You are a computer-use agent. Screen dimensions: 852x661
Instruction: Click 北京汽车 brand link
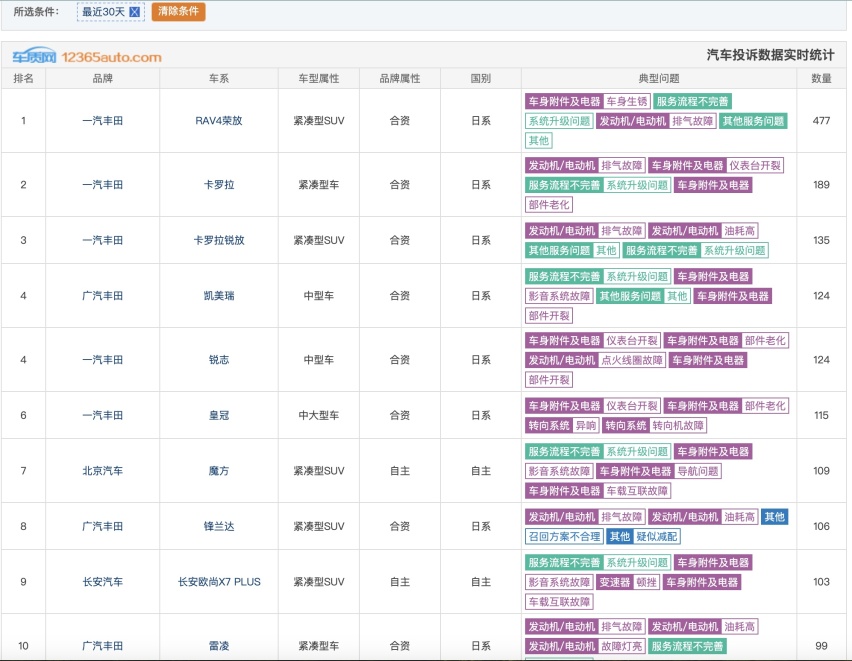(102, 471)
